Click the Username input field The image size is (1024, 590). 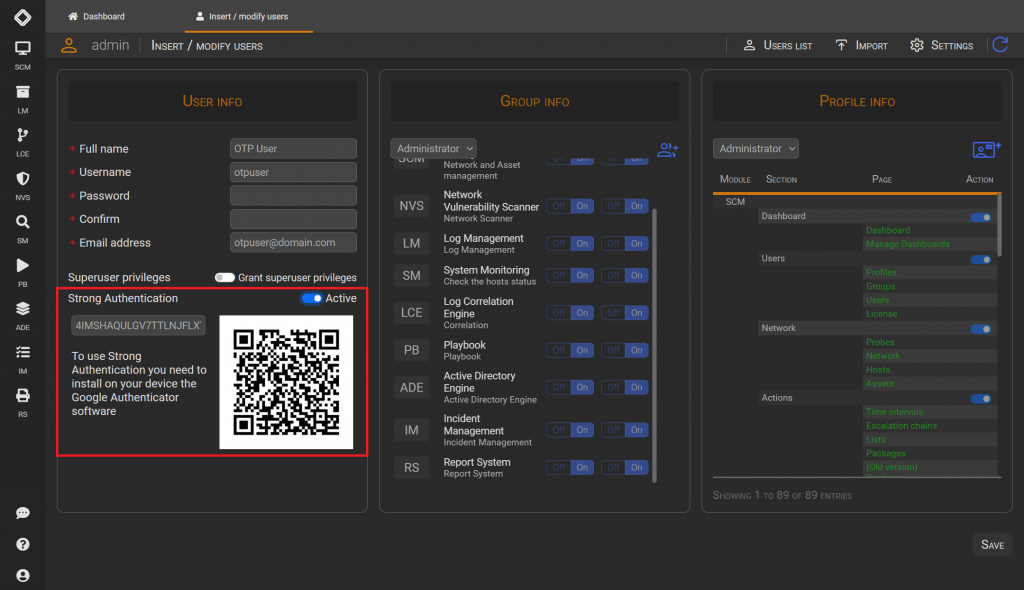293,172
